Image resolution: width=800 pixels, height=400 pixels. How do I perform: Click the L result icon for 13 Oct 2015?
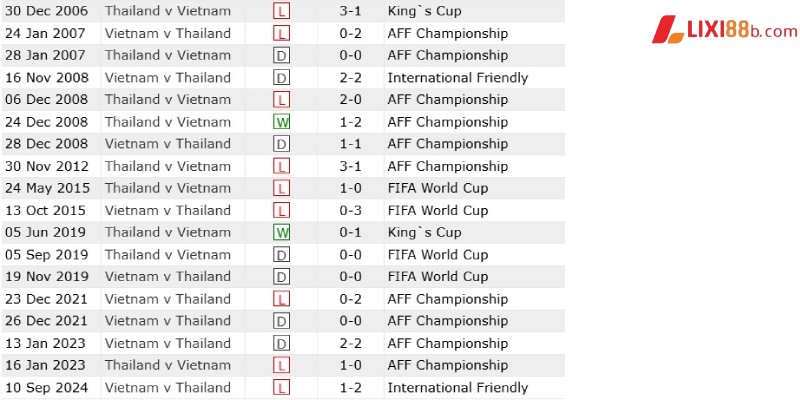coord(281,210)
